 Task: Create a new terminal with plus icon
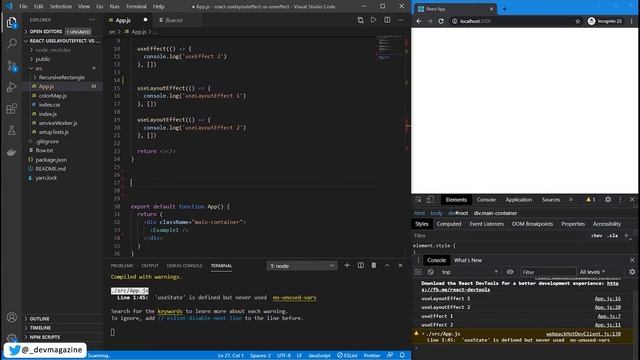click(347, 265)
